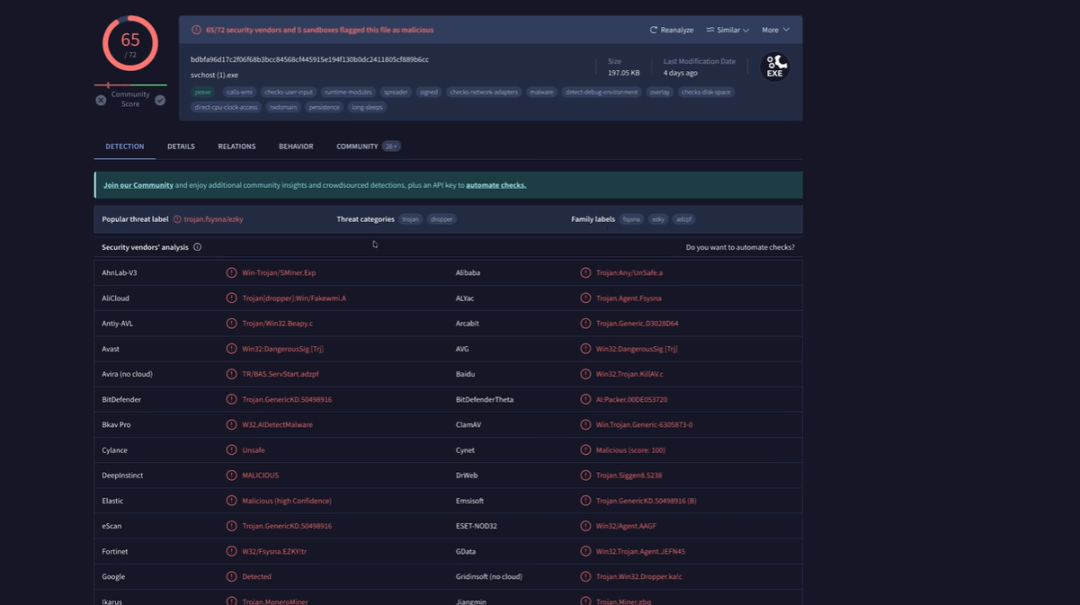1080x605 pixels.
Task: Open the automate checks link
Action: 496,185
